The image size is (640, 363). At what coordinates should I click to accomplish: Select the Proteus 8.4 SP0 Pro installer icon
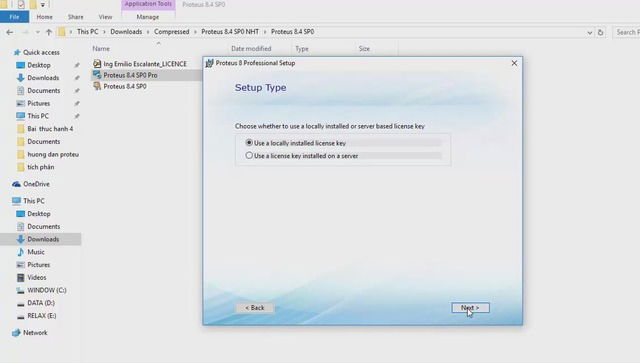pos(97,75)
